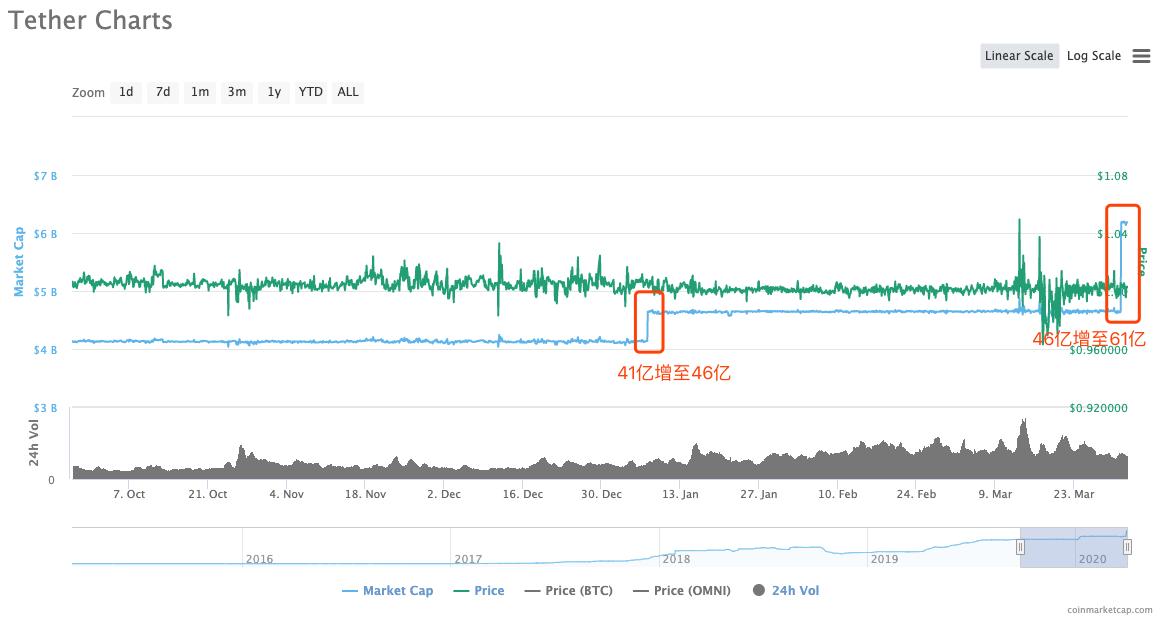This screenshot has width=1163, height=622.
Task: Keep the chart on Linear Scale
Action: [x=1018, y=56]
